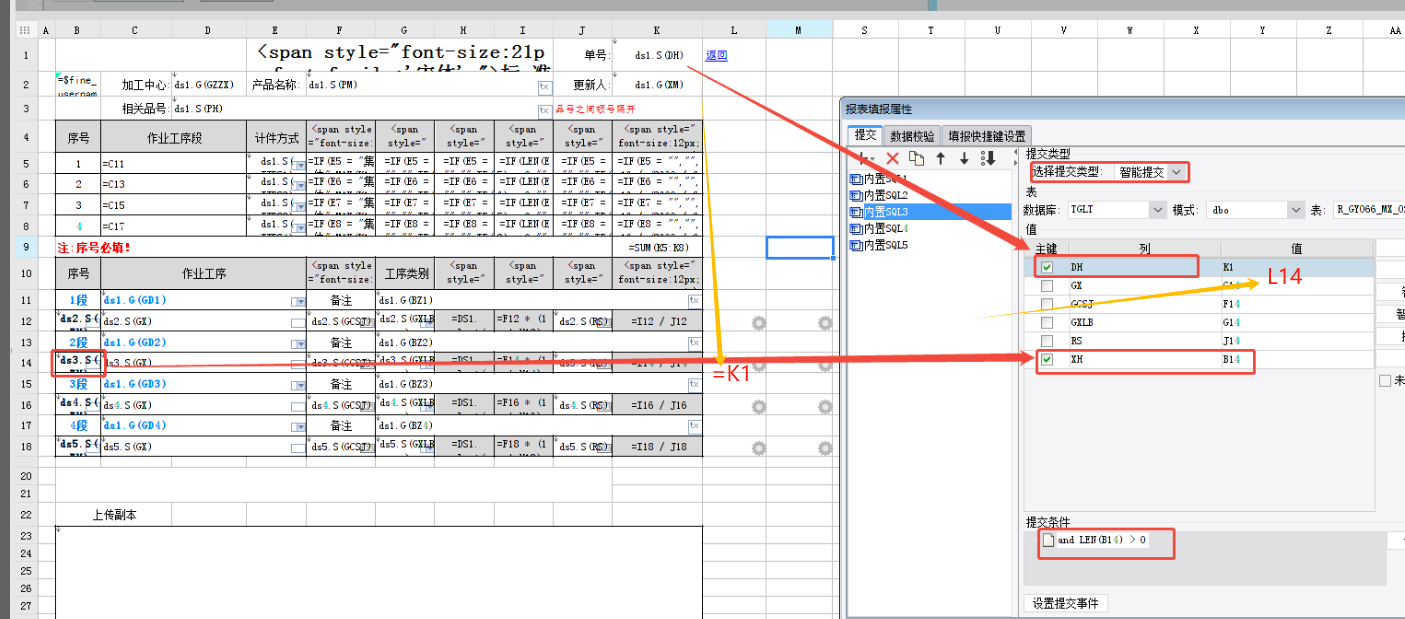The image size is (1405, 619).
Task: Move selected SQL item up with arrow icon
Action: coord(941,158)
